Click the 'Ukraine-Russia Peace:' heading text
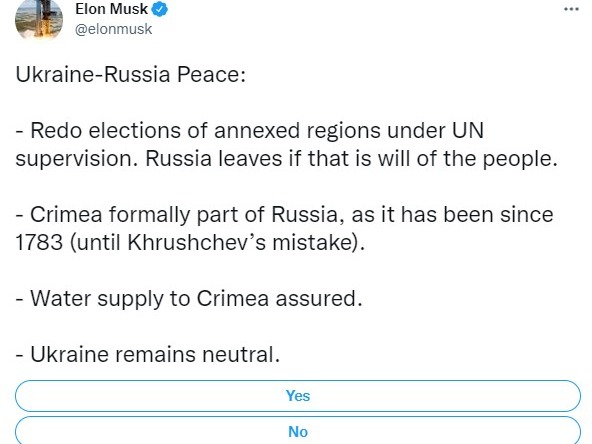This screenshot has height=444, width=592. pyautogui.click(x=131, y=74)
